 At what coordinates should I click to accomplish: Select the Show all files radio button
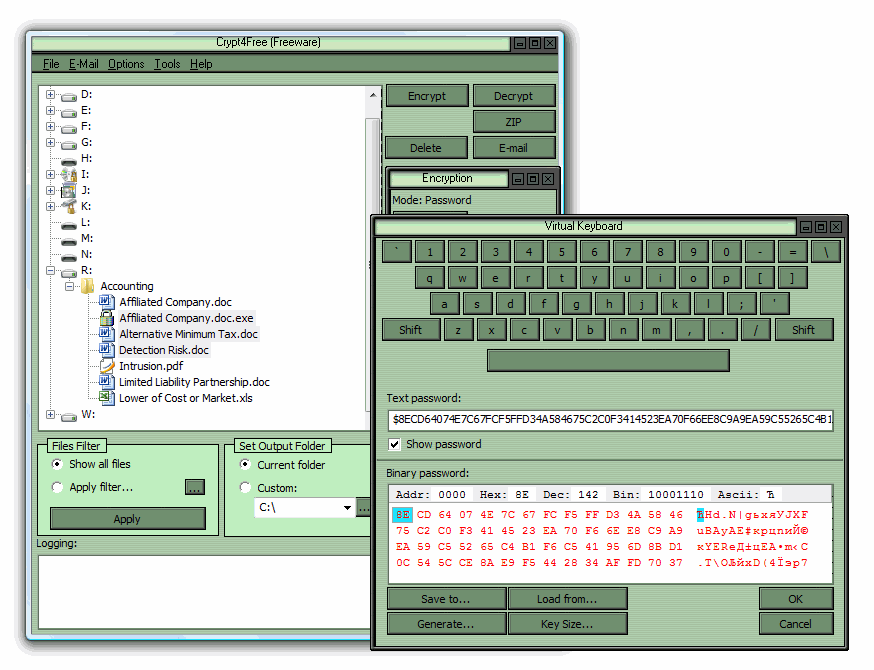[57, 464]
